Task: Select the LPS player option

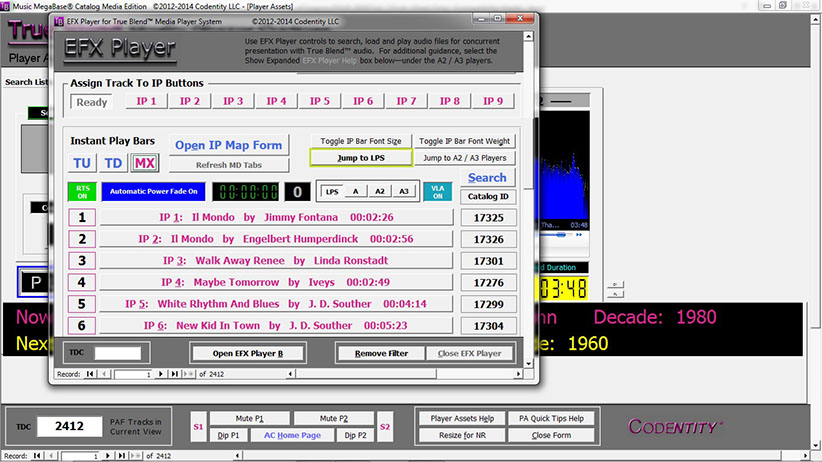Action: pyautogui.click(x=331, y=191)
